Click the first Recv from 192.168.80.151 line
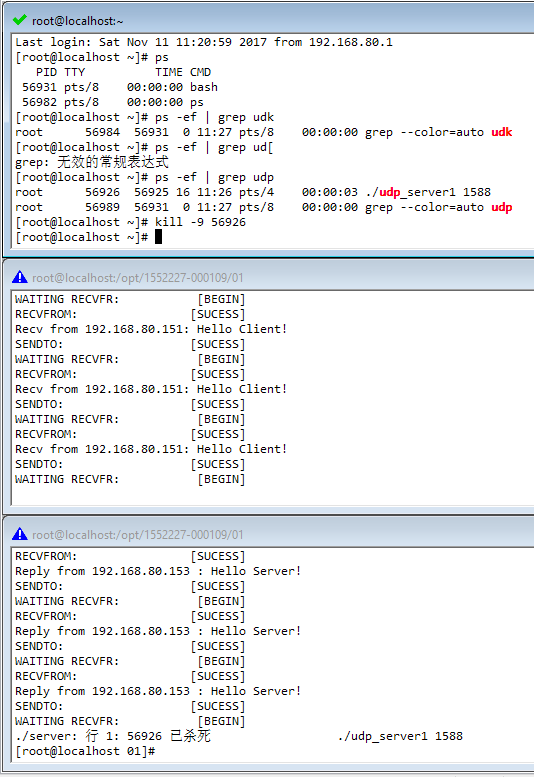This screenshot has width=534, height=777. pyautogui.click(x=151, y=329)
